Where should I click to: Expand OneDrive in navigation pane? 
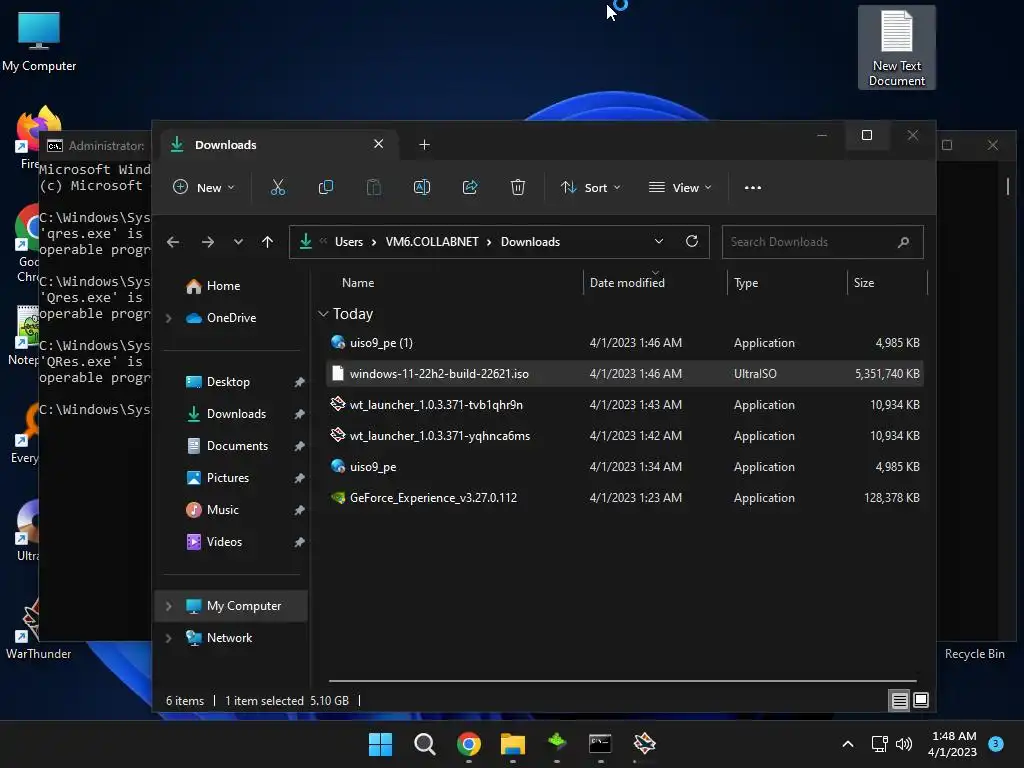coord(168,318)
